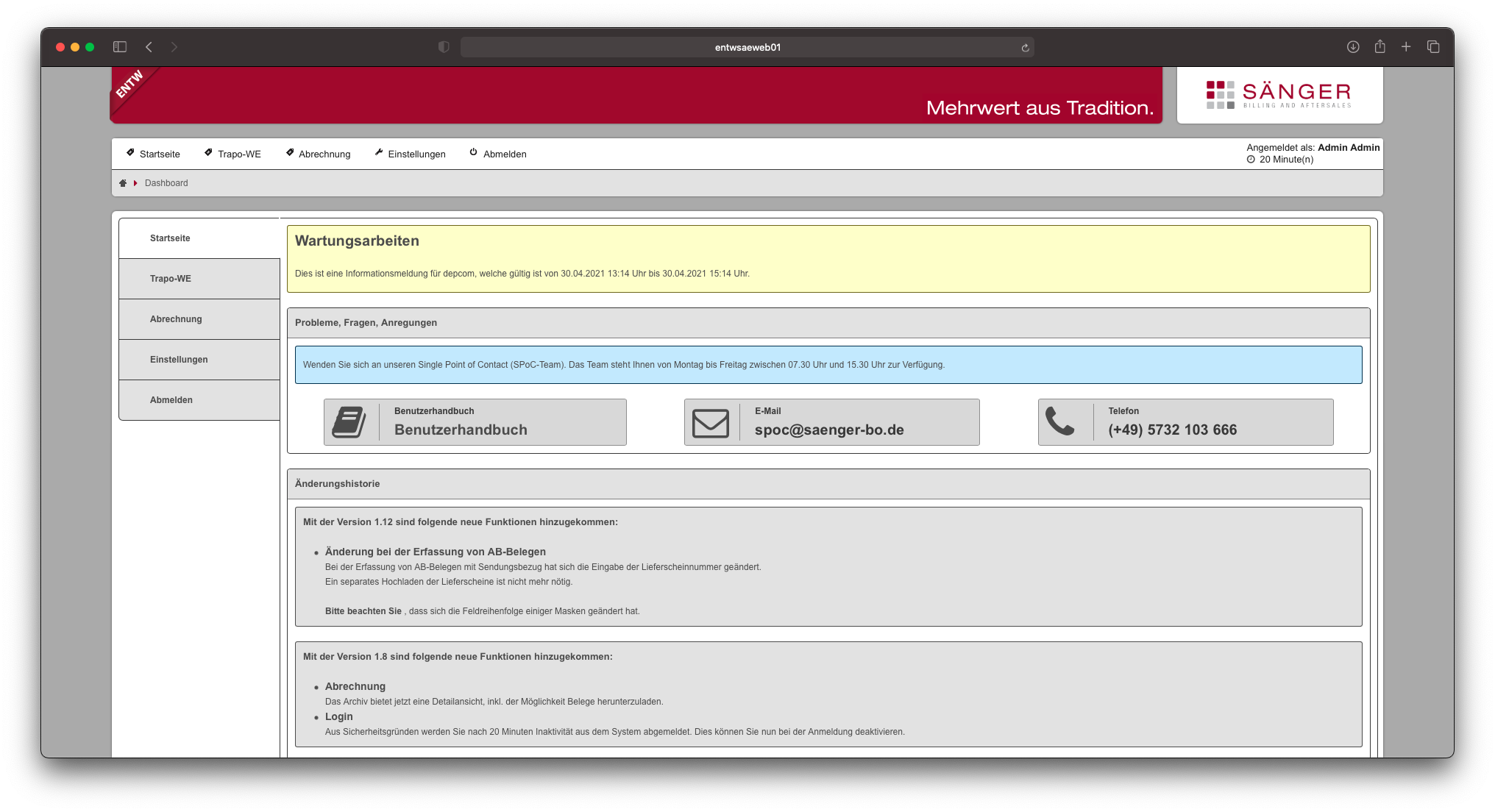The height and width of the screenshot is (812, 1495).
Task: Click the Sänger logo image
Action: [1279, 95]
